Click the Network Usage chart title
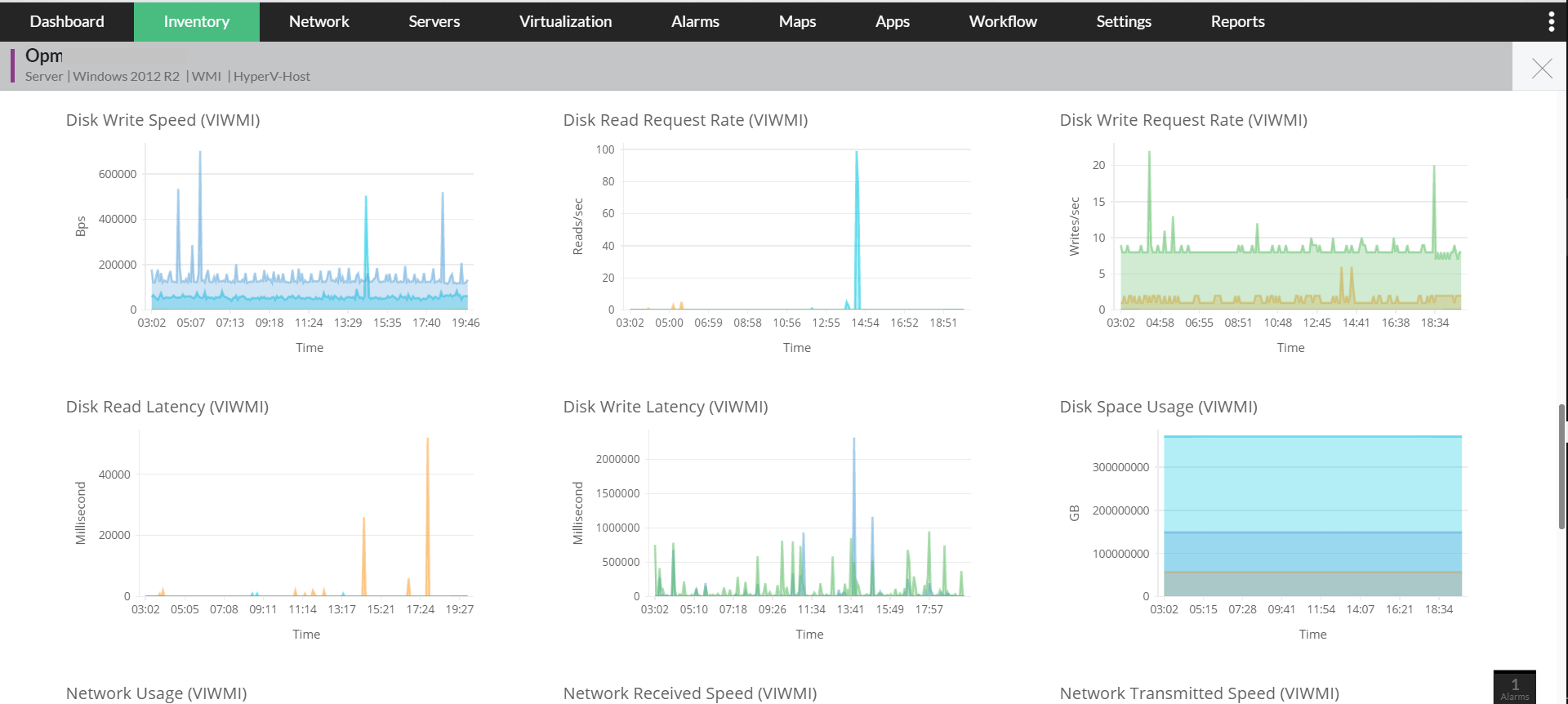This screenshot has height=704, width=1568. 157,693
